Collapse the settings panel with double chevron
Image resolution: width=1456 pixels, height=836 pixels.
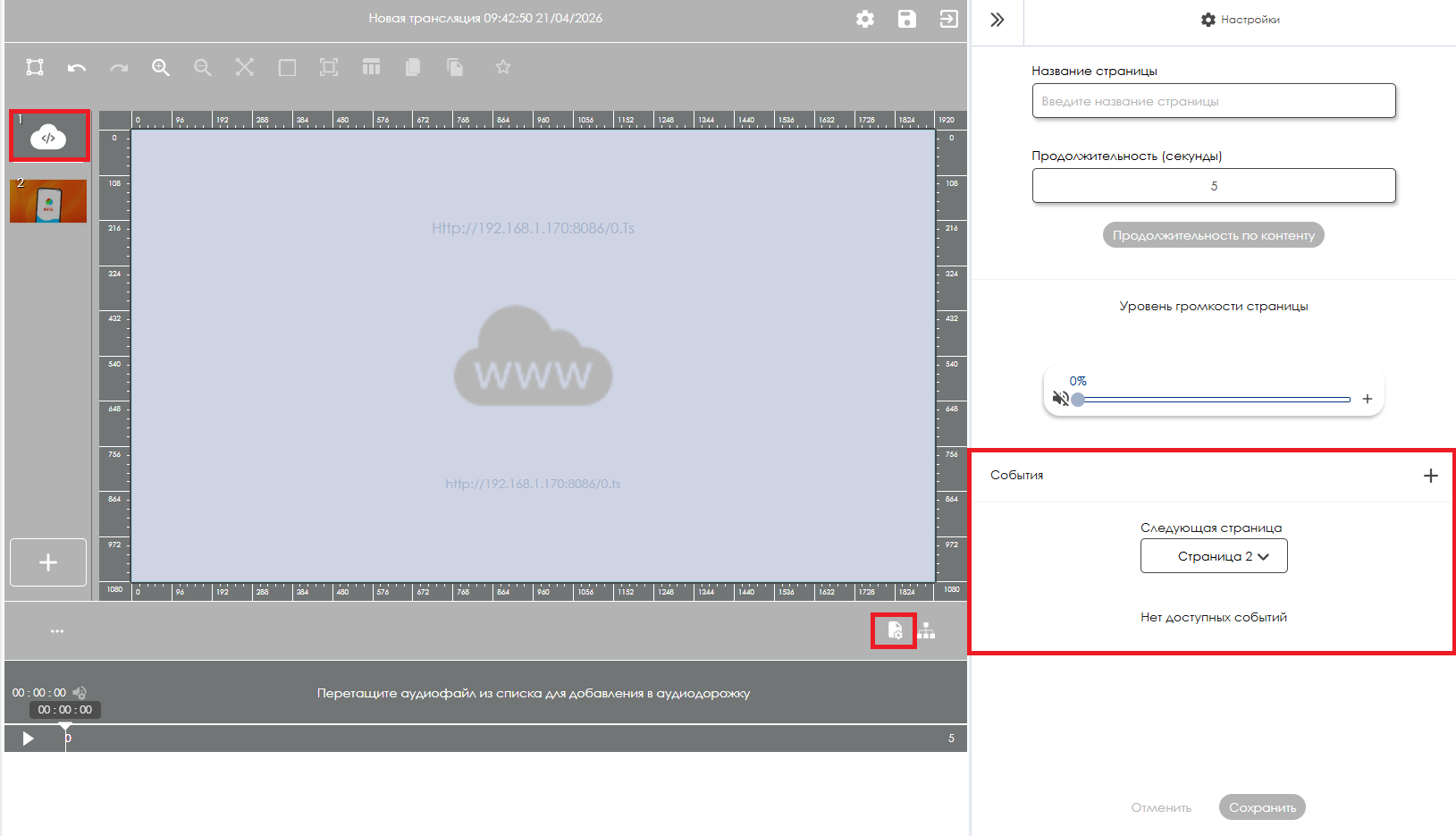997,20
